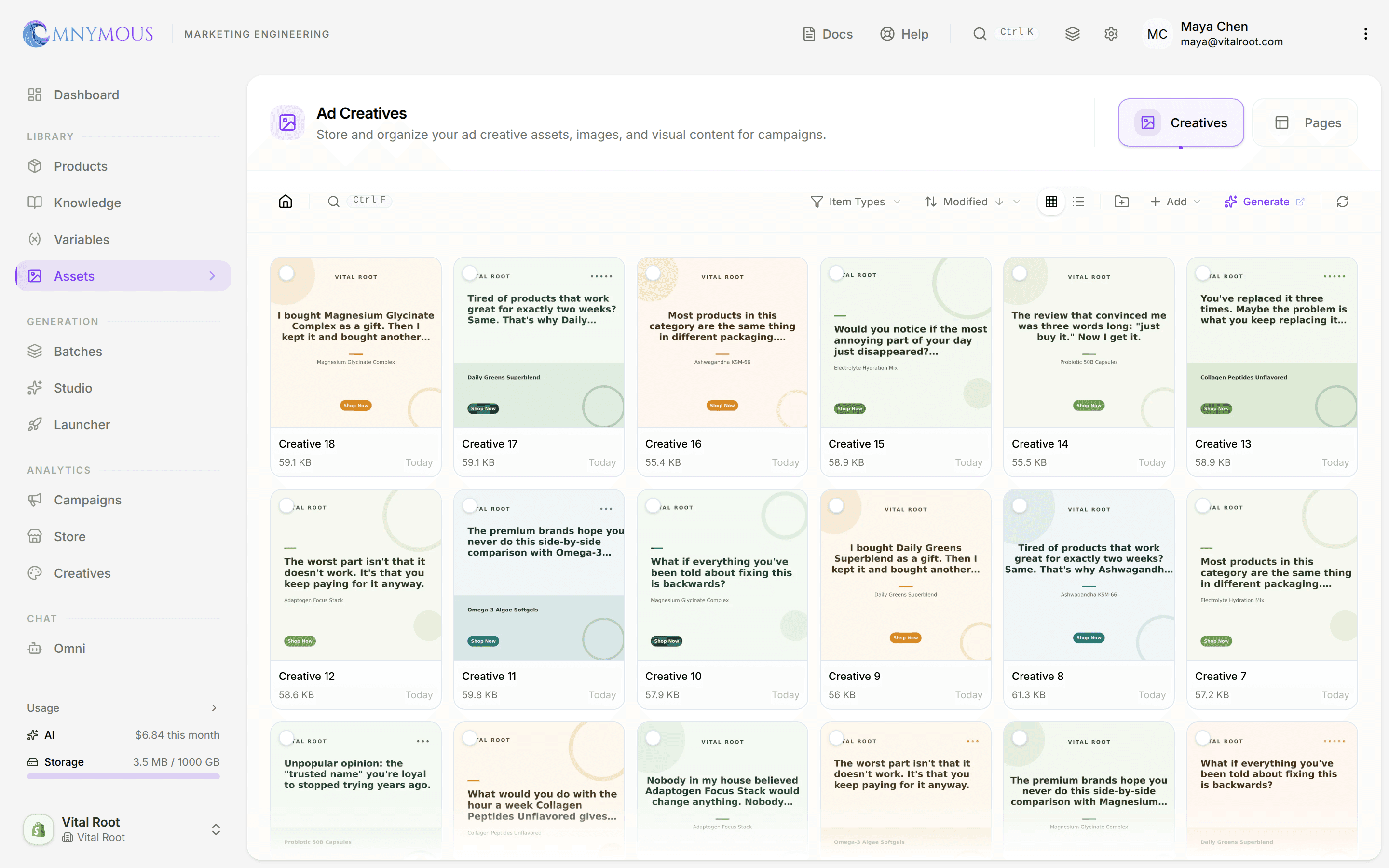Screen dimensions: 1389x868
Task: Click the Generate button
Action: click(x=1264, y=202)
